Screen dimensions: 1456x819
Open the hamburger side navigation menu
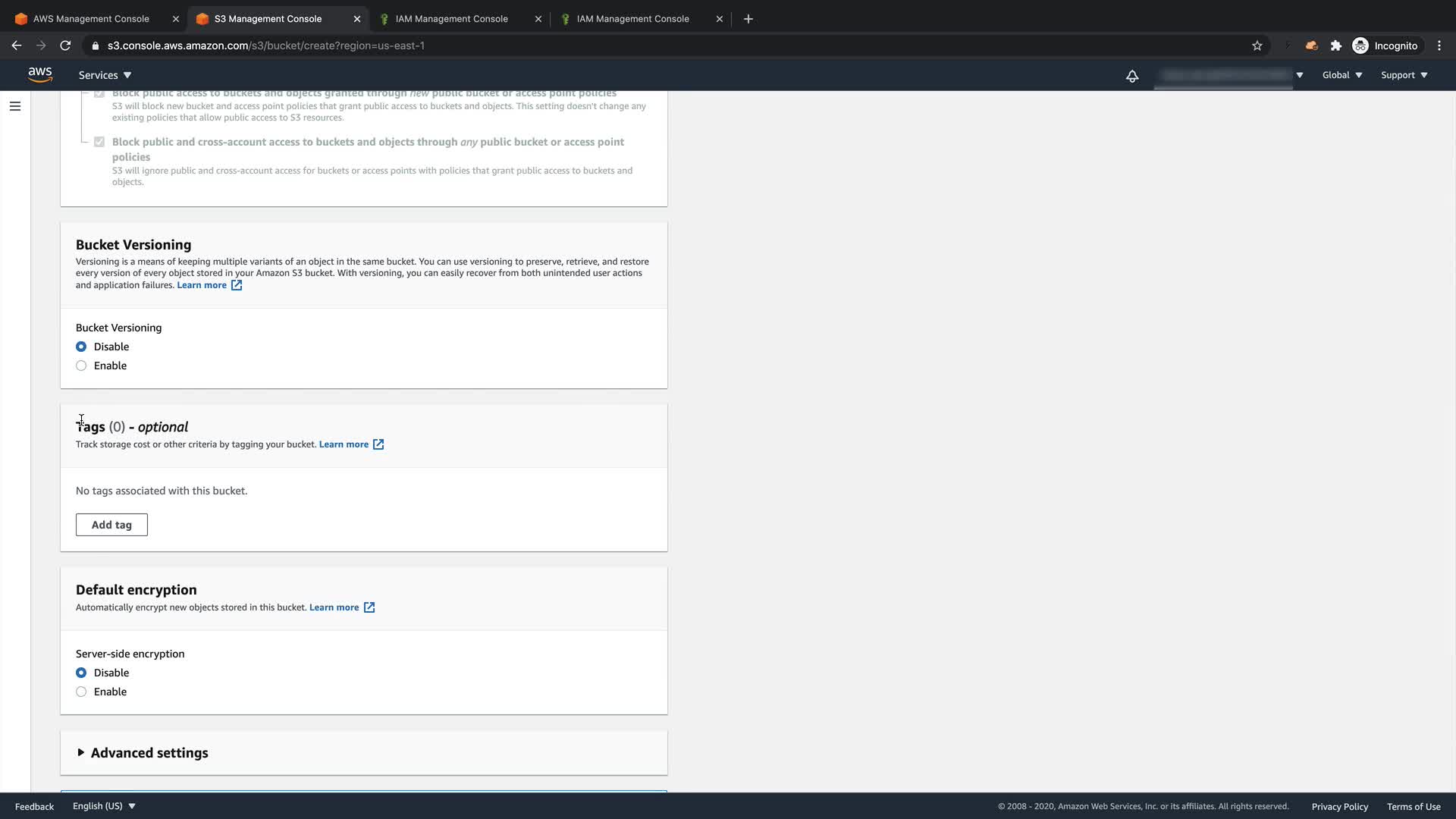(x=15, y=106)
